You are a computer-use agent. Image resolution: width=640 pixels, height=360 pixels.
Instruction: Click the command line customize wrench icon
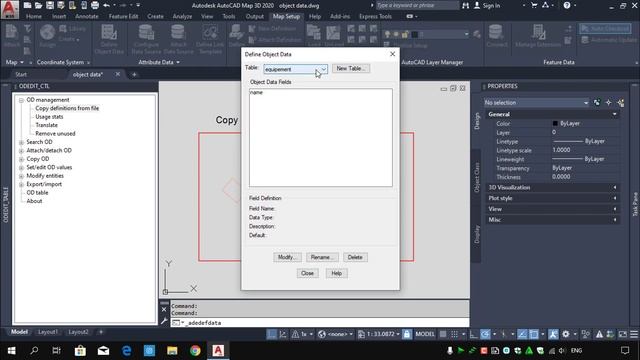point(164,322)
